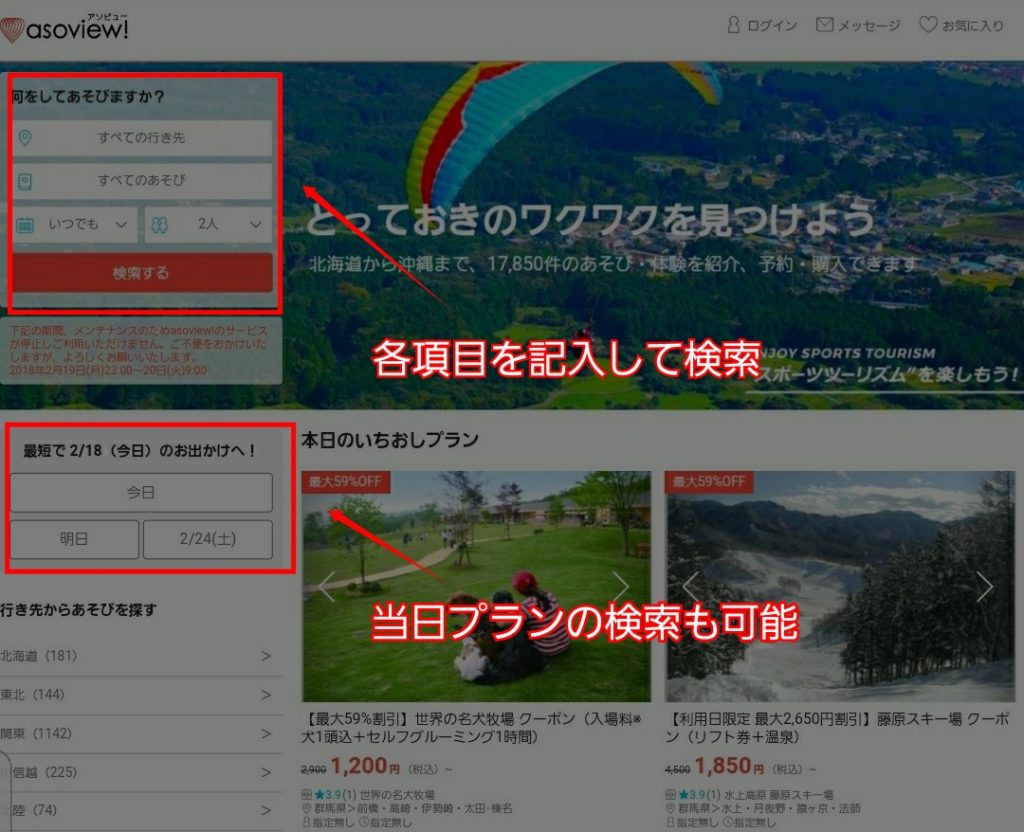Select the 今日 date button

(141, 492)
